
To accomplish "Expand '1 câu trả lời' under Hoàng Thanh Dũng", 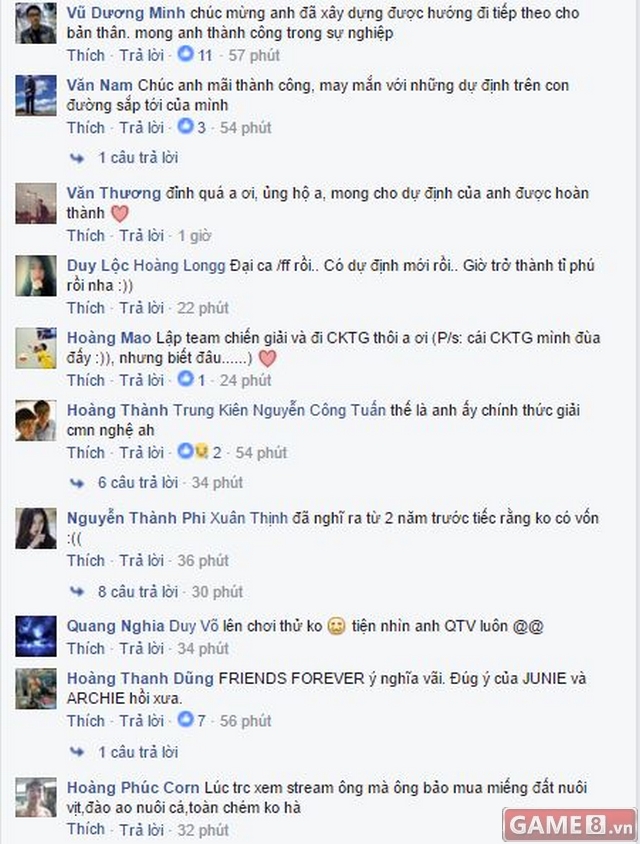I will [x=138, y=752].
